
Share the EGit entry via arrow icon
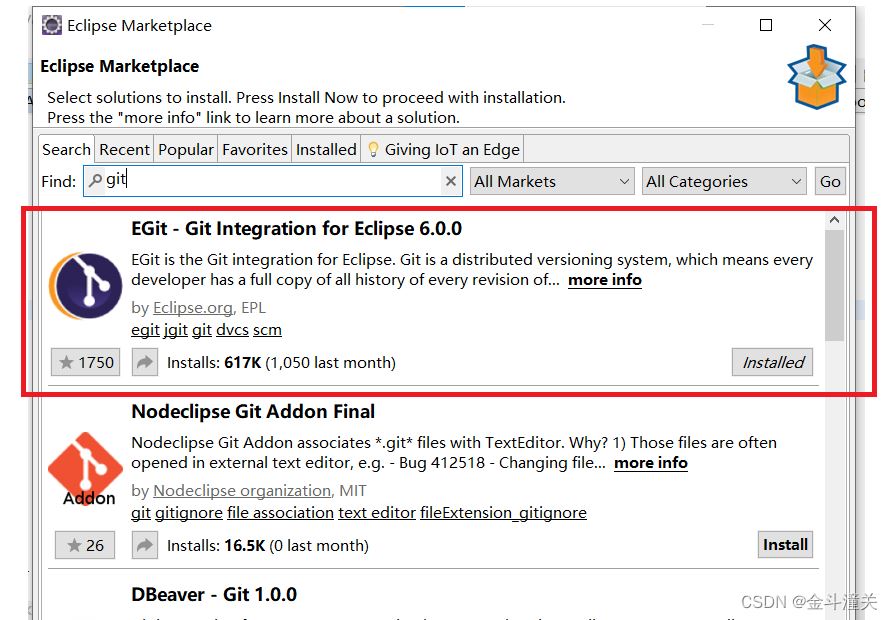click(145, 362)
